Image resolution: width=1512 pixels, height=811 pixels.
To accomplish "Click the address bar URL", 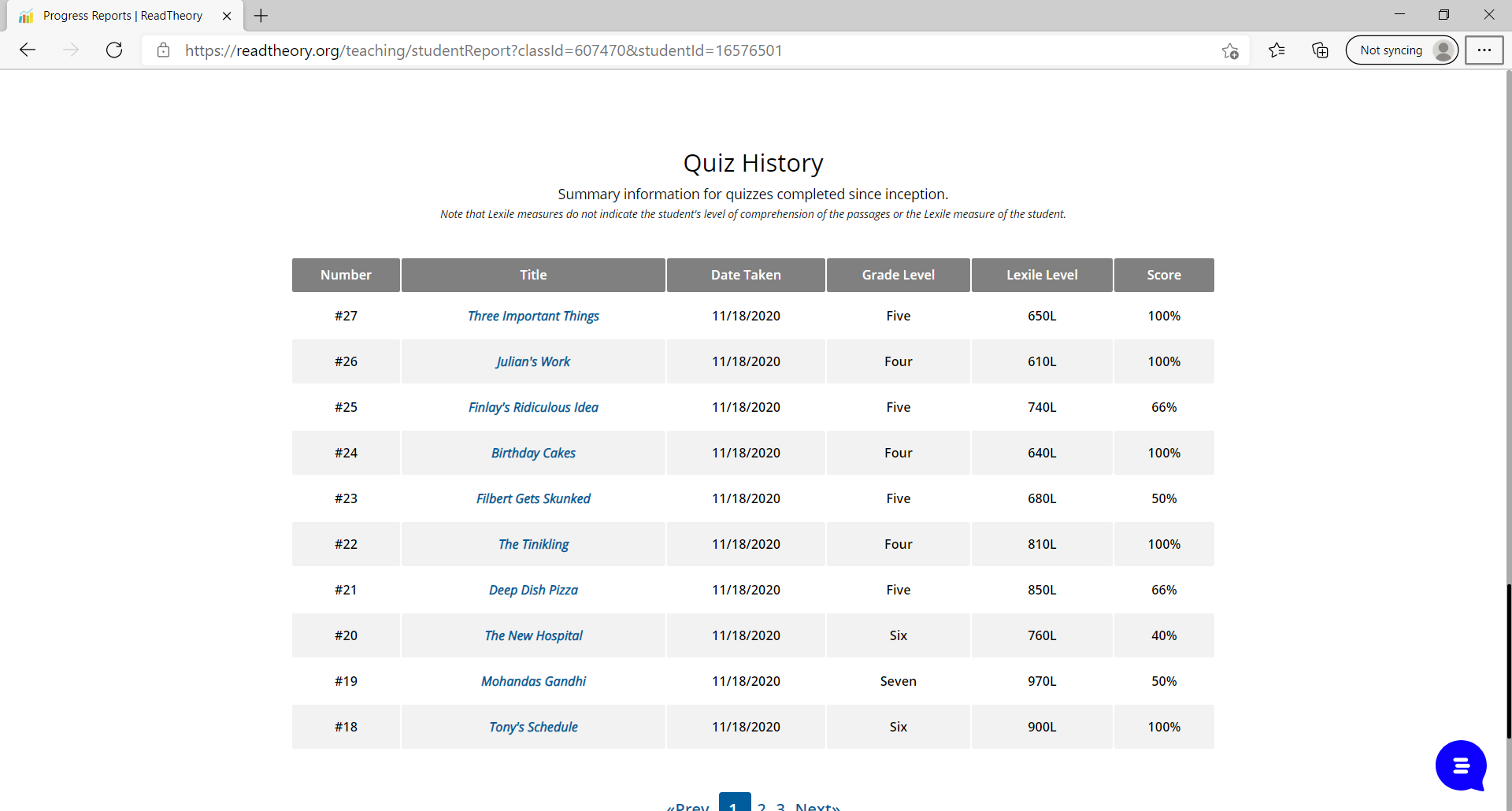I will [x=484, y=50].
